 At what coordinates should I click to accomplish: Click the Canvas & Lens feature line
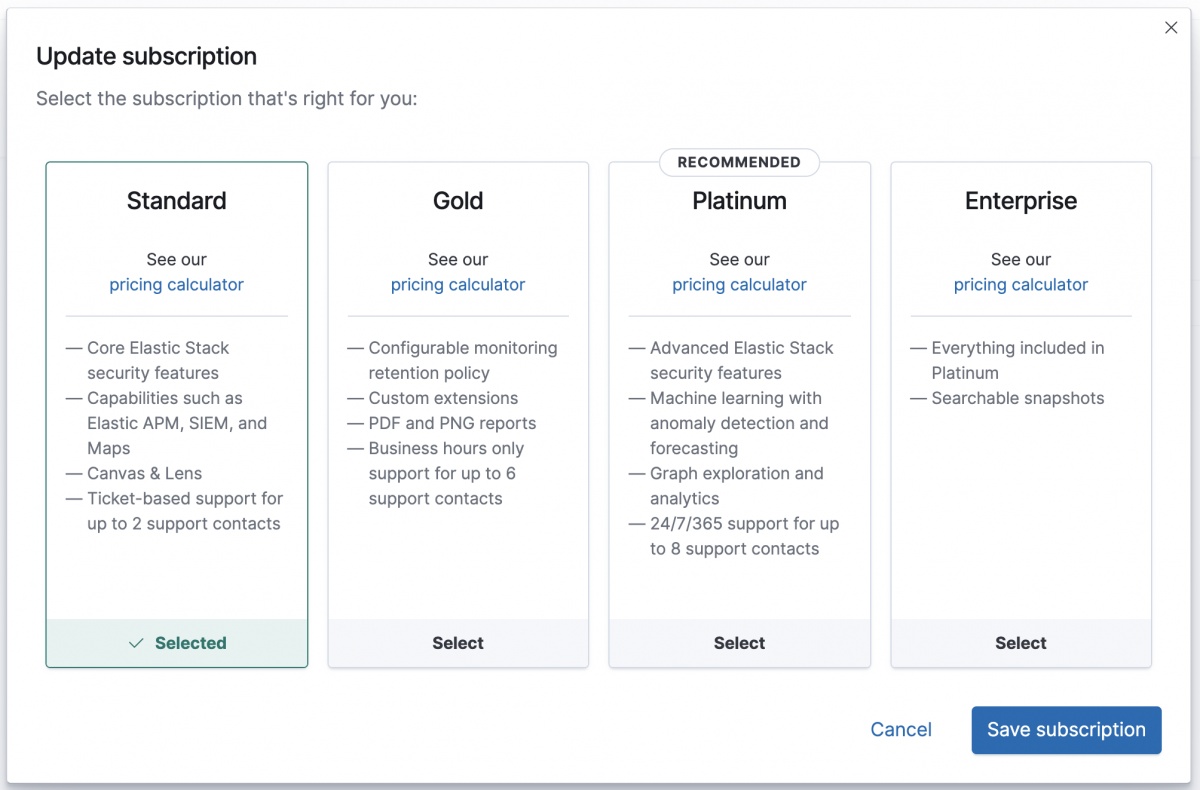144,473
